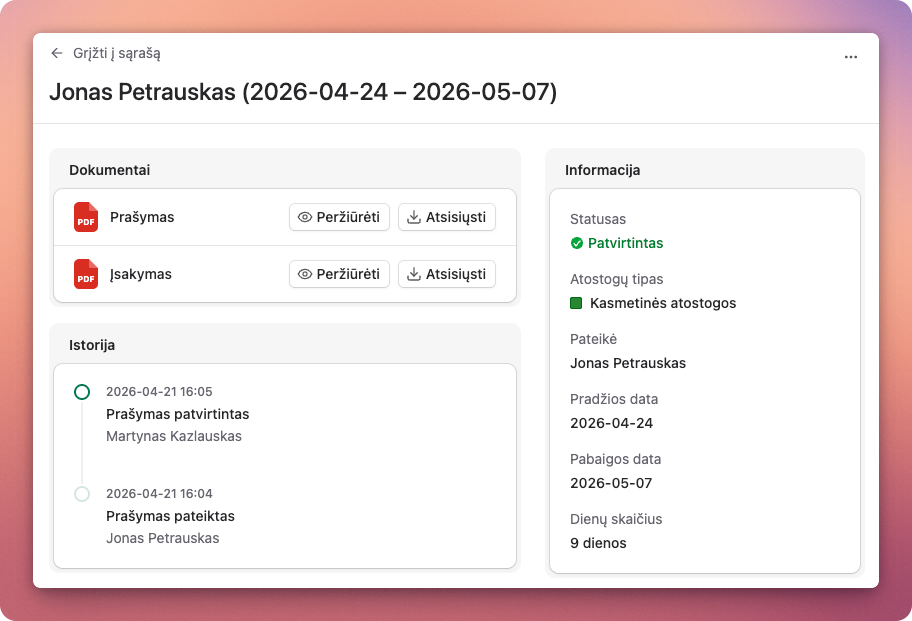Screen dimensions: 912x621
Task: Click the eye icon on Įsakymas Peržiūrėti button
Action: (x=306, y=274)
